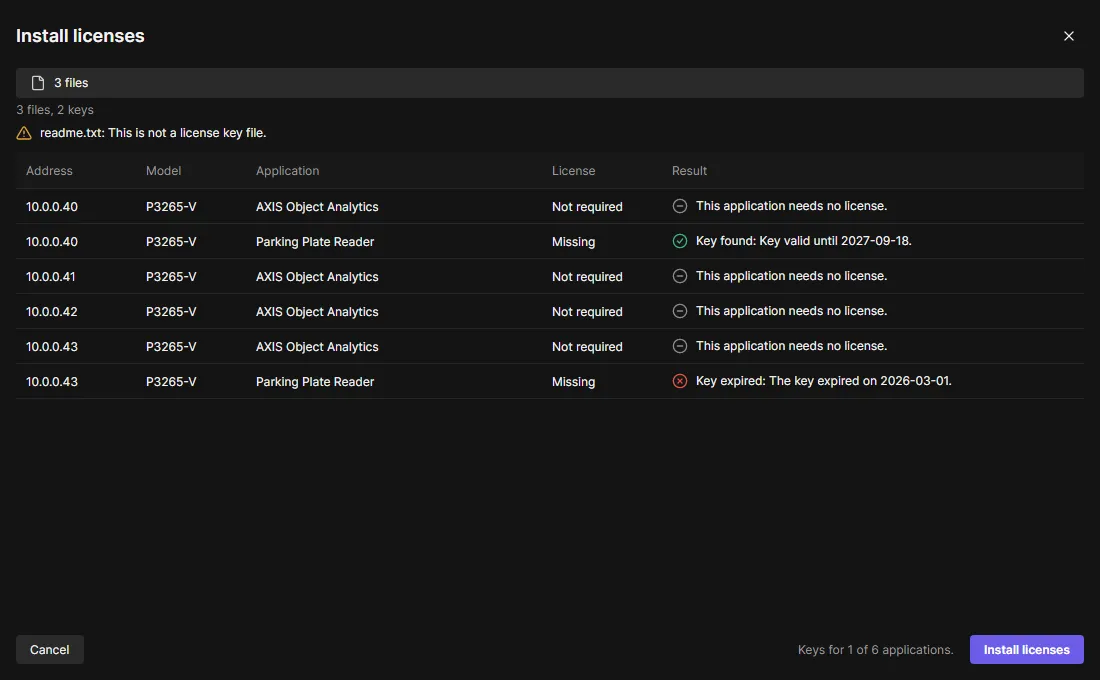
Task: Click the Address column header
Action: click(49, 171)
